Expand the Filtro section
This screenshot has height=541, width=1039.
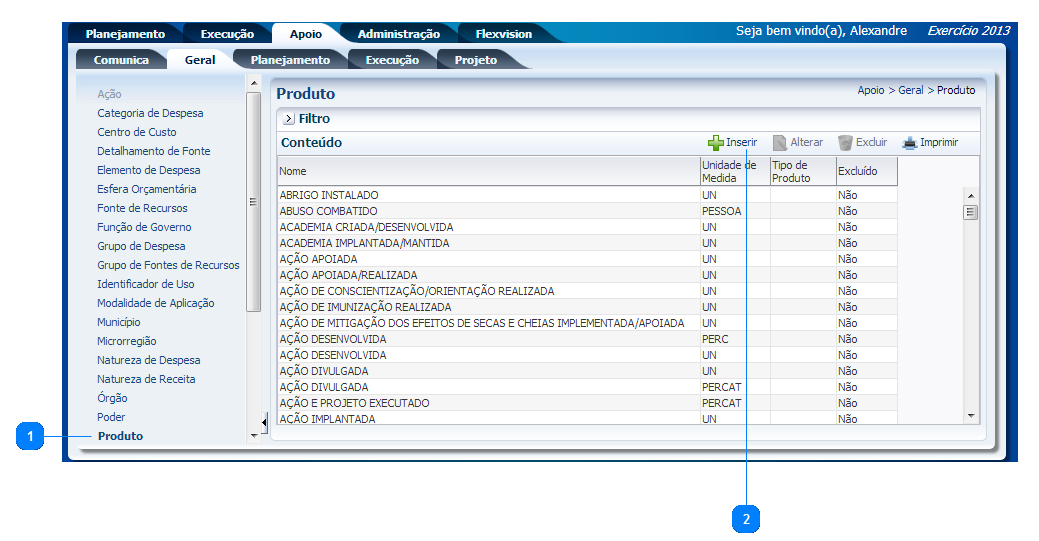pos(289,119)
